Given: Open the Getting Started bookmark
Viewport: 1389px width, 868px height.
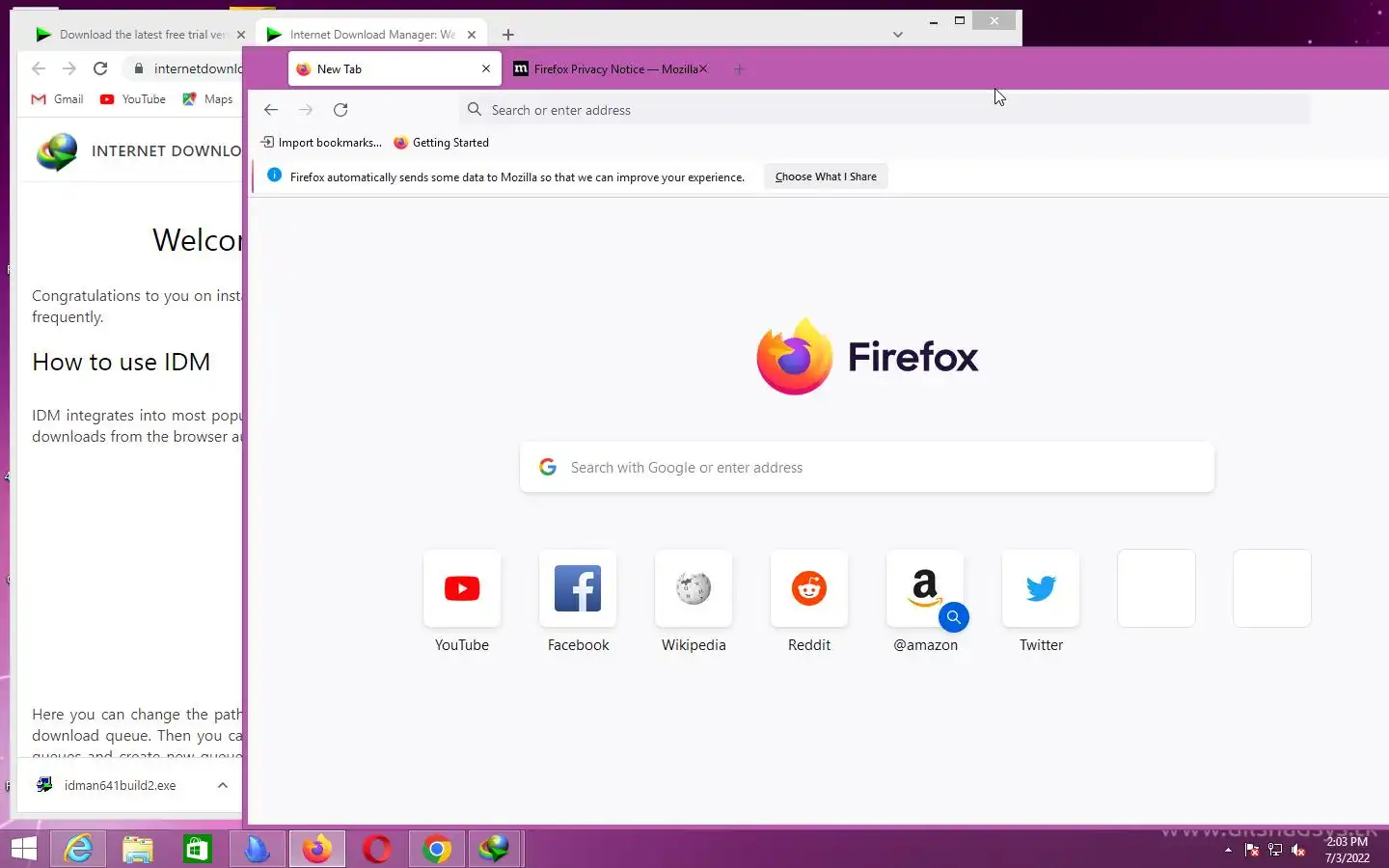Looking at the screenshot, I should [442, 143].
